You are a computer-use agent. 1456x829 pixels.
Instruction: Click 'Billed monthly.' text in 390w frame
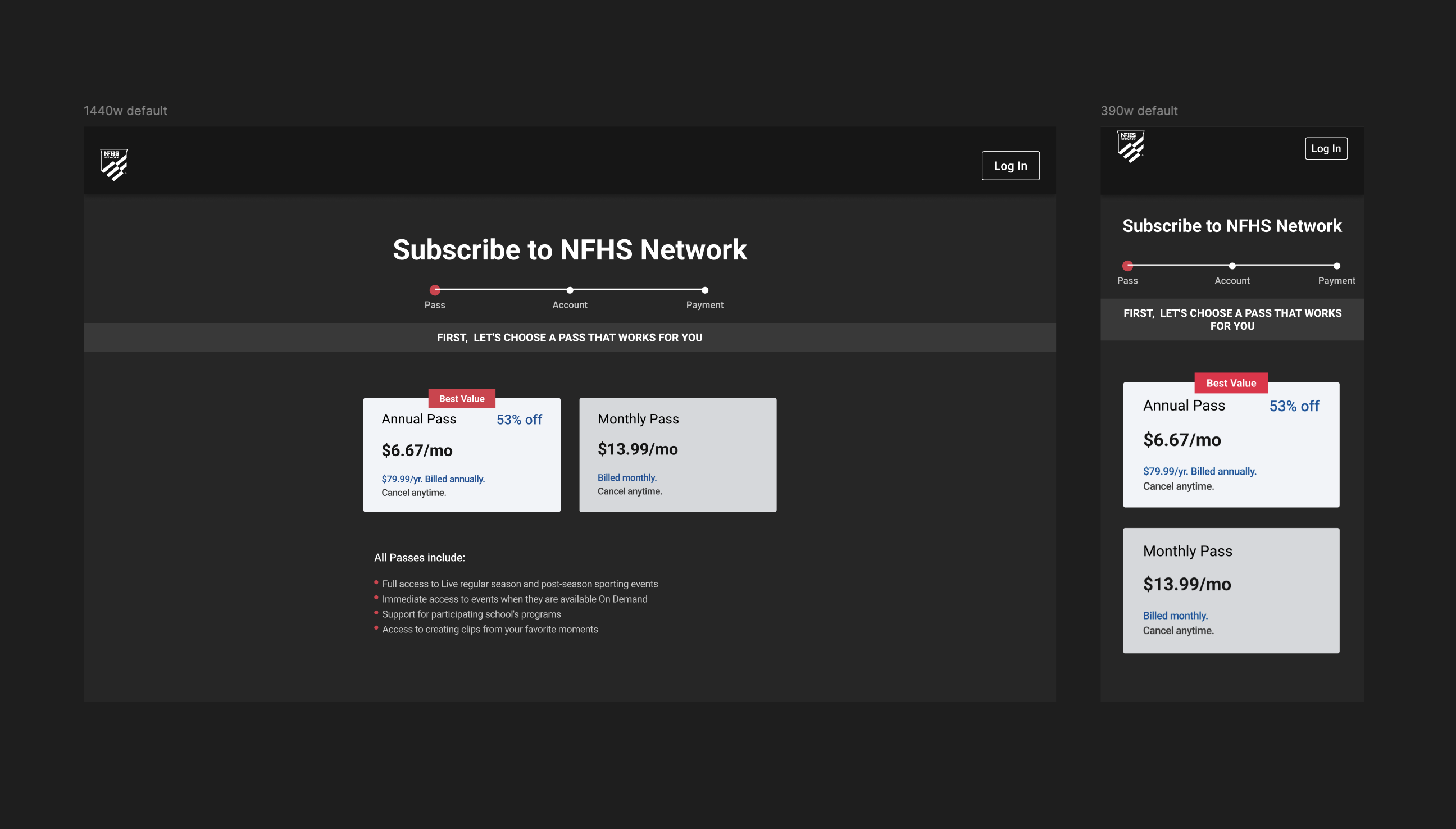click(x=1175, y=616)
